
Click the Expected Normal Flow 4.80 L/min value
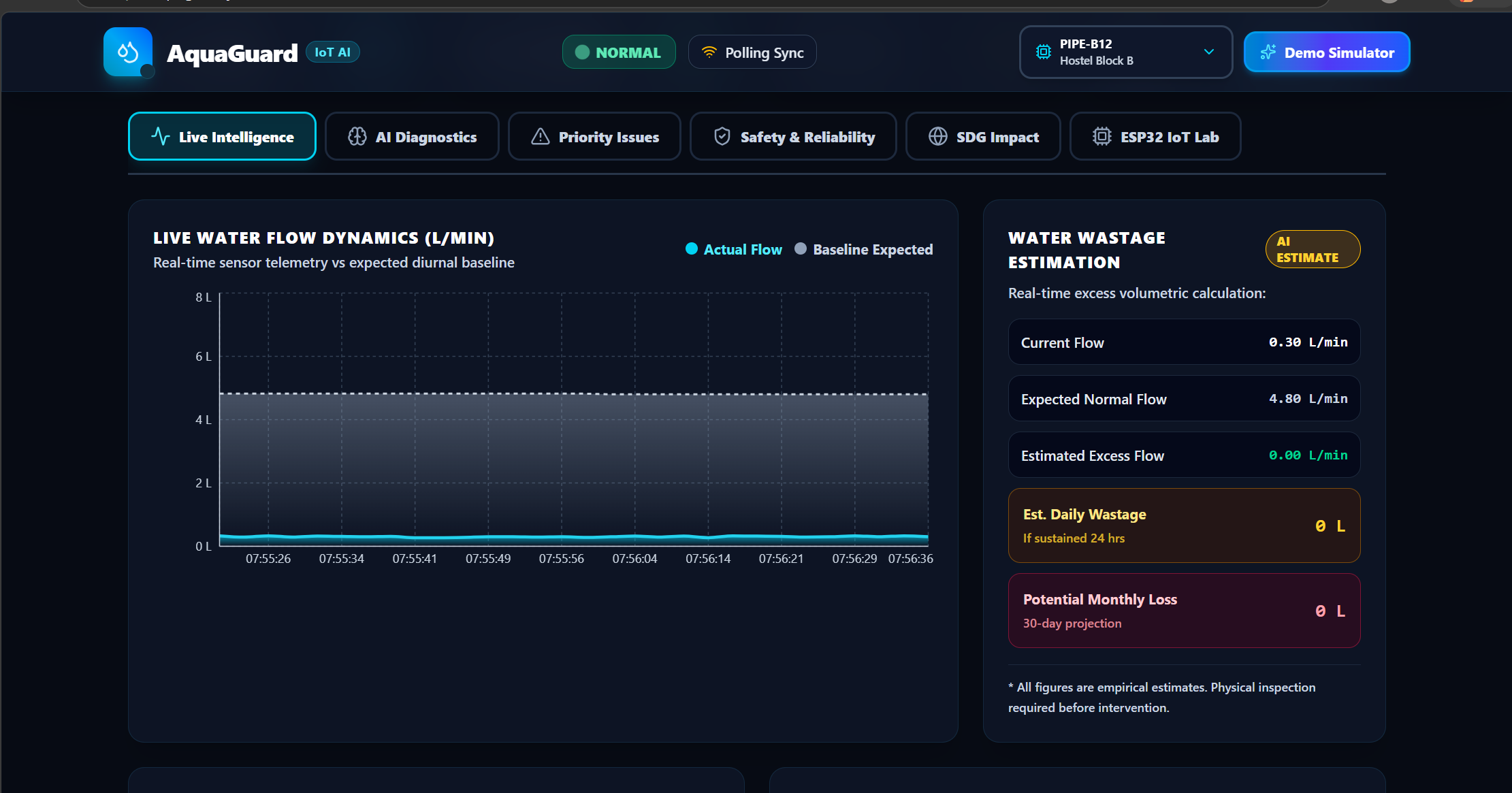[1308, 399]
